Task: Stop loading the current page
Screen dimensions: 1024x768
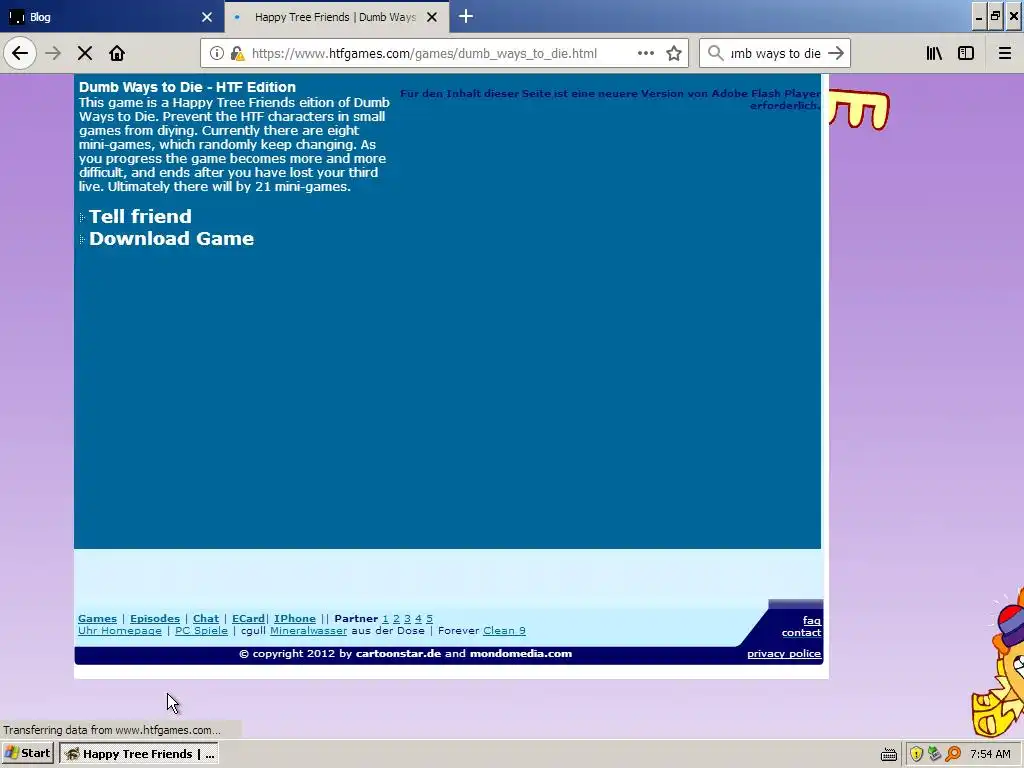Action: [85, 53]
